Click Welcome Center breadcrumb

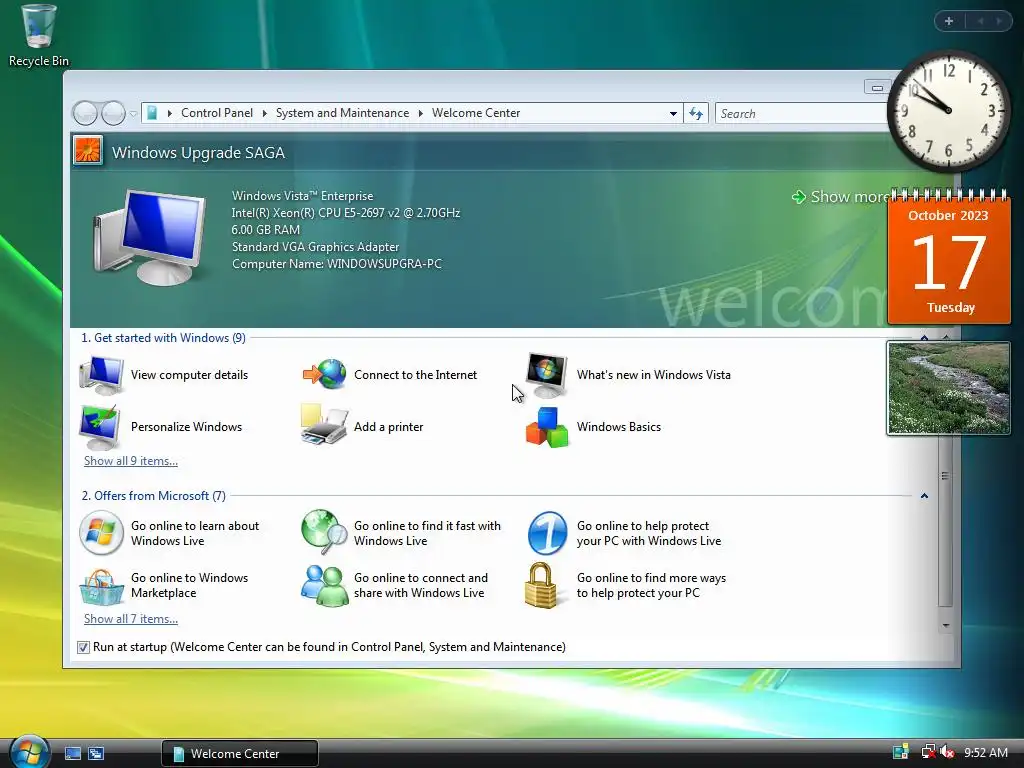(476, 113)
